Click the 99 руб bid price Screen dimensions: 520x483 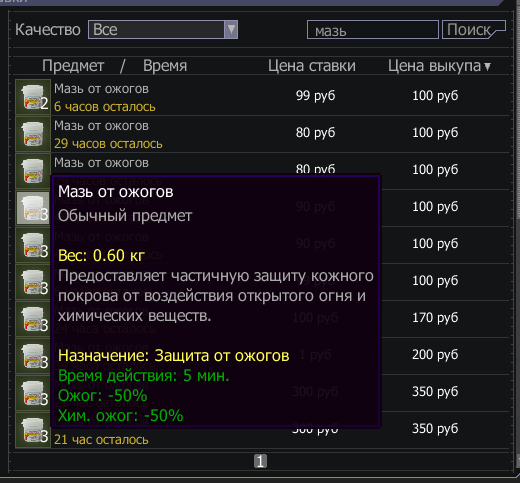coord(315,96)
